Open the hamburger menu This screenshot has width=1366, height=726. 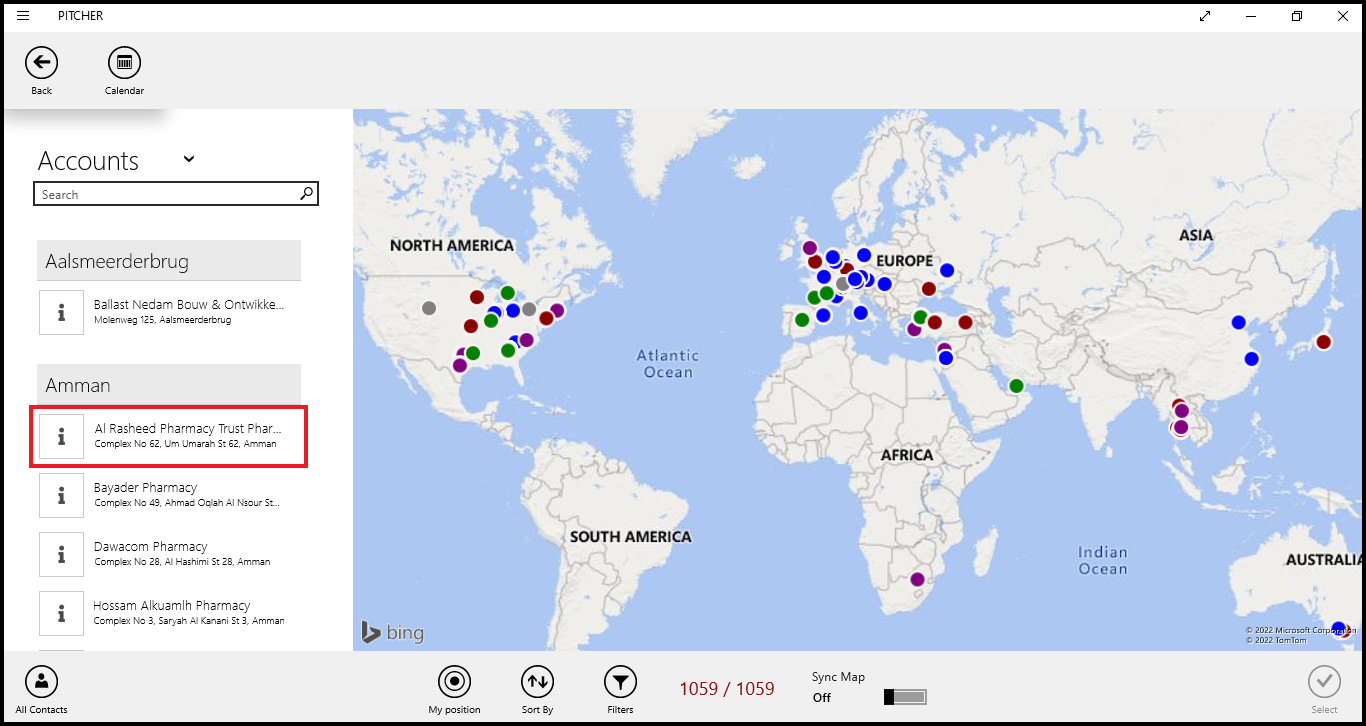coord(24,16)
